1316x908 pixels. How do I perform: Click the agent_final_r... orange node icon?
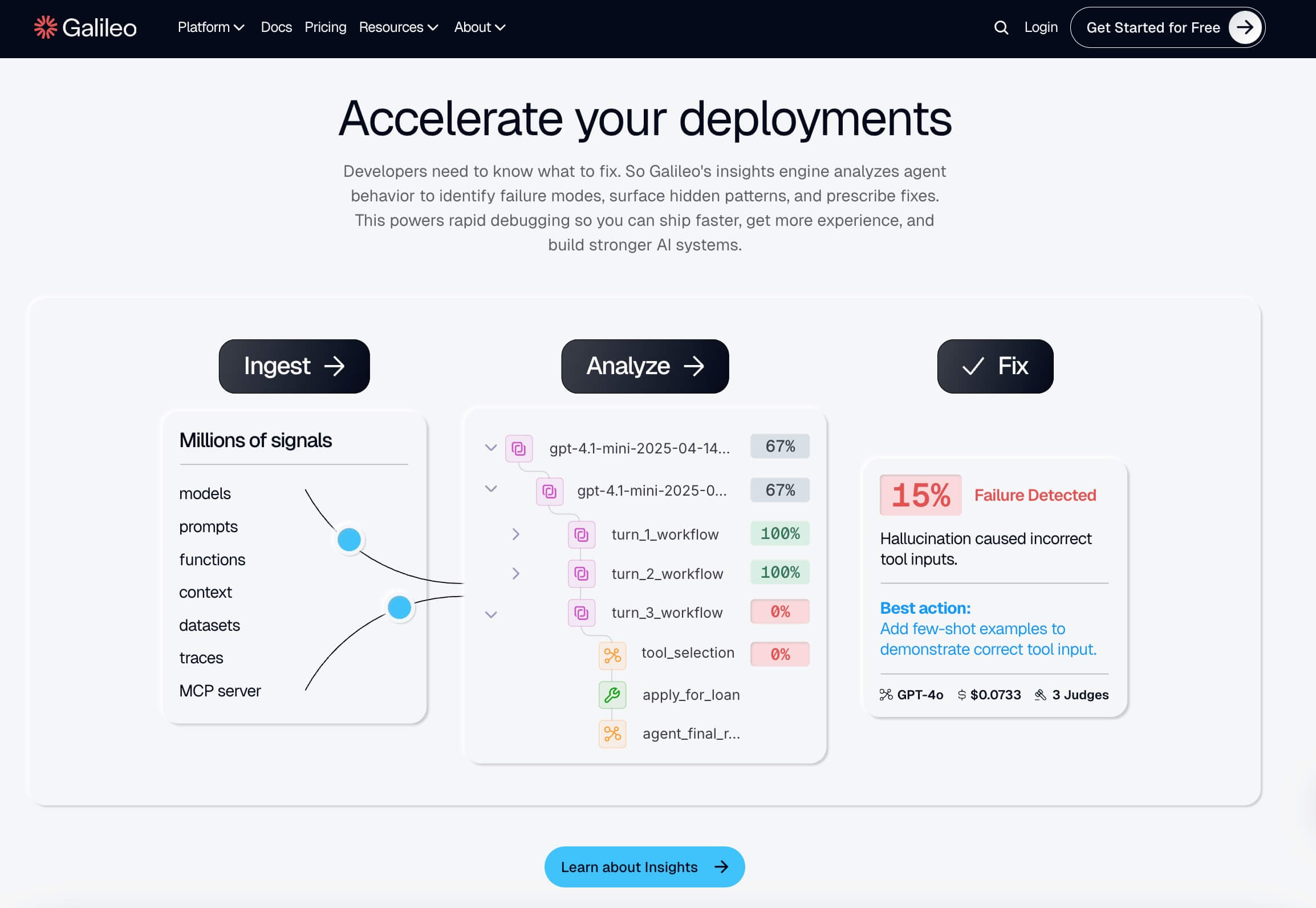pyautogui.click(x=612, y=733)
